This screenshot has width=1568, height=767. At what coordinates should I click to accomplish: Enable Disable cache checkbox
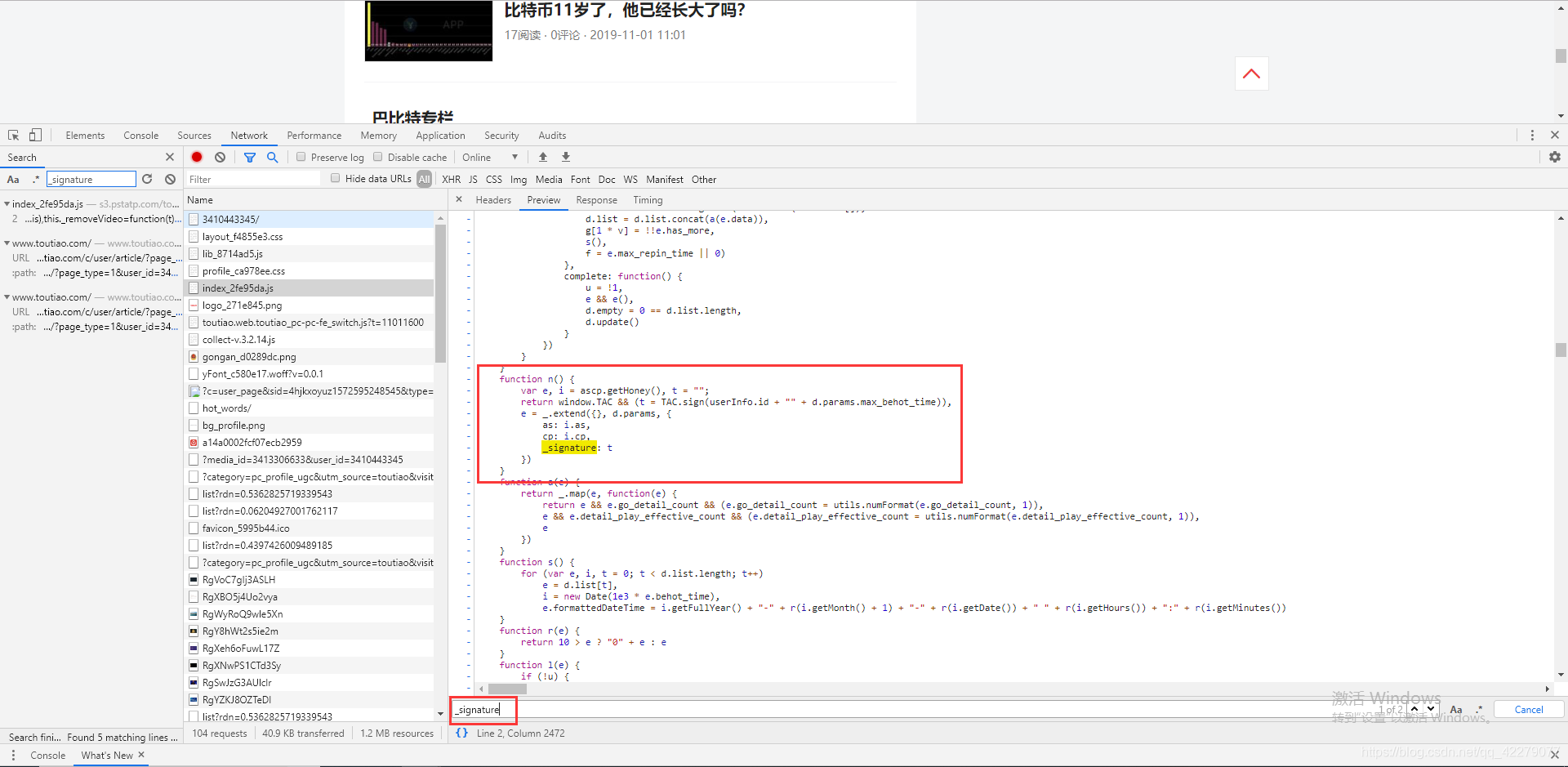click(378, 157)
